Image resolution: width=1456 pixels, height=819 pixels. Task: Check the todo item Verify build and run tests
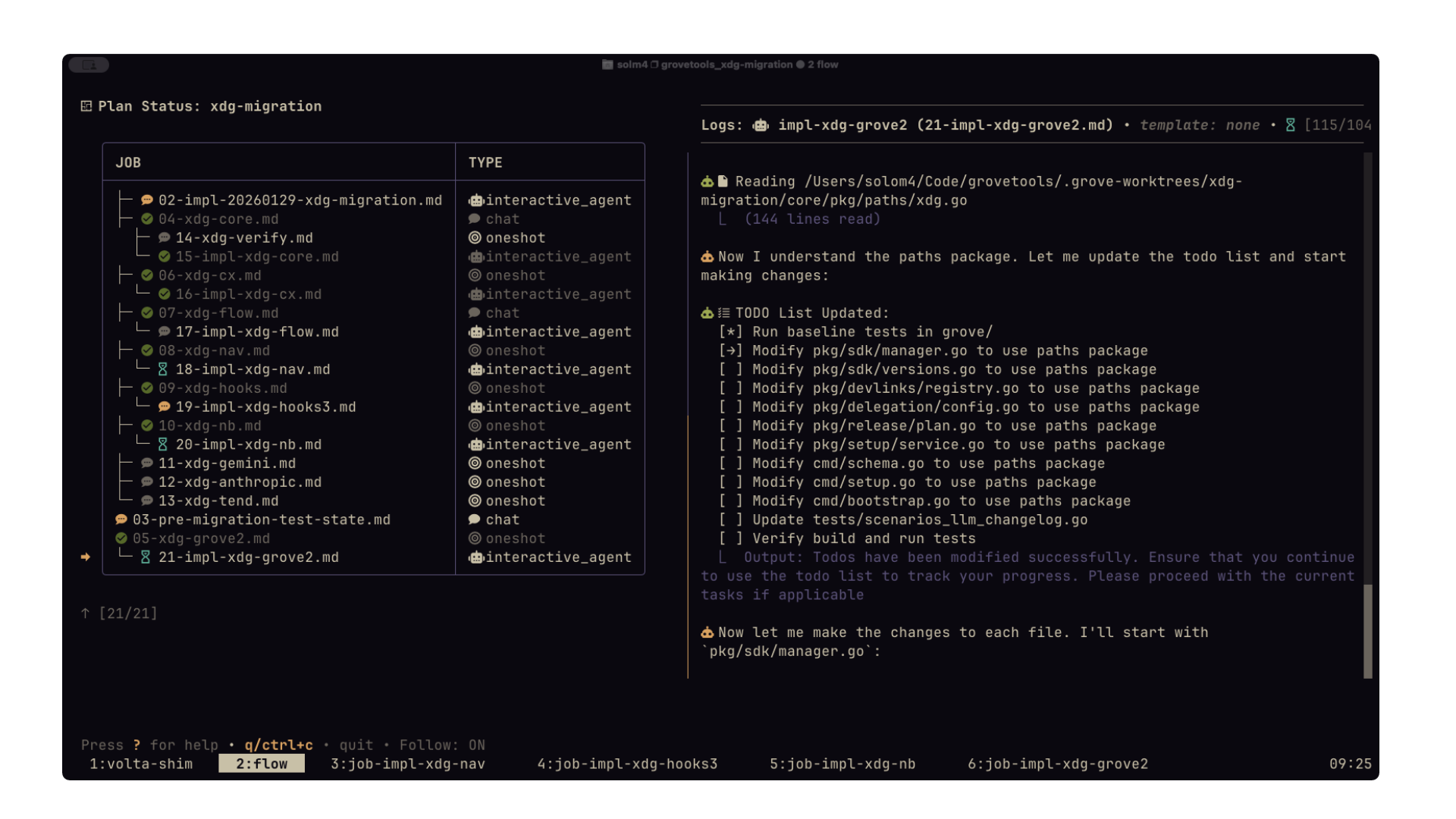[730, 538]
